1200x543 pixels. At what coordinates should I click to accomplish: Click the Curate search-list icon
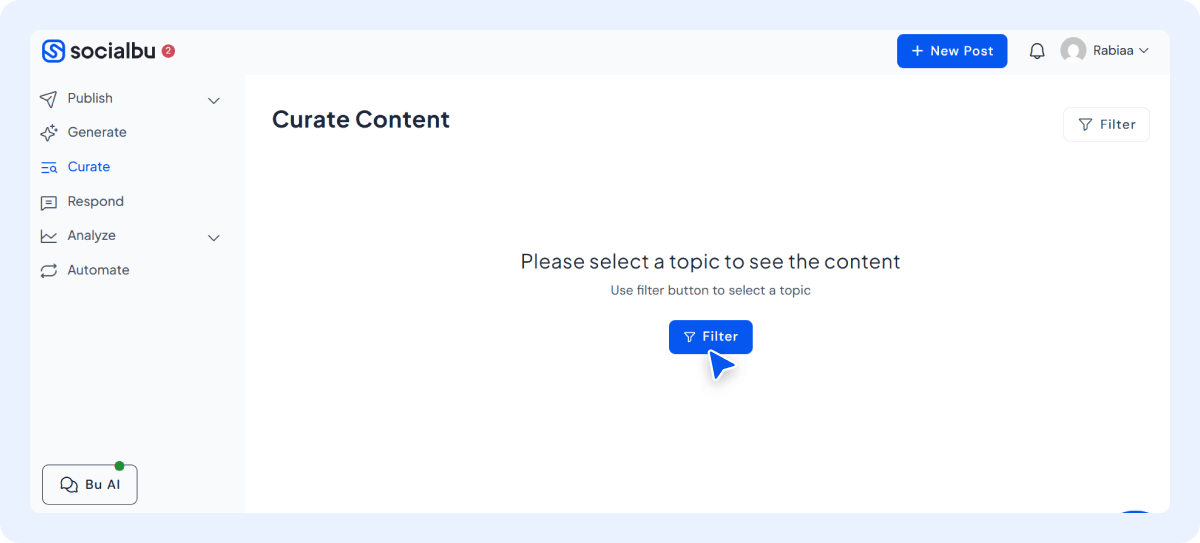pyautogui.click(x=48, y=168)
